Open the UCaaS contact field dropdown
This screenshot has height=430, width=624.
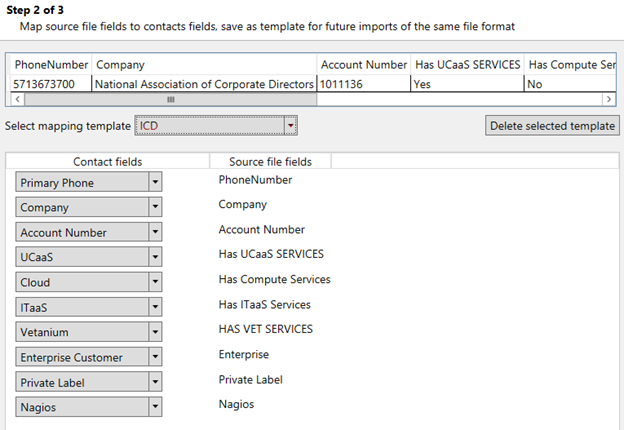pyautogui.click(x=154, y=258)
